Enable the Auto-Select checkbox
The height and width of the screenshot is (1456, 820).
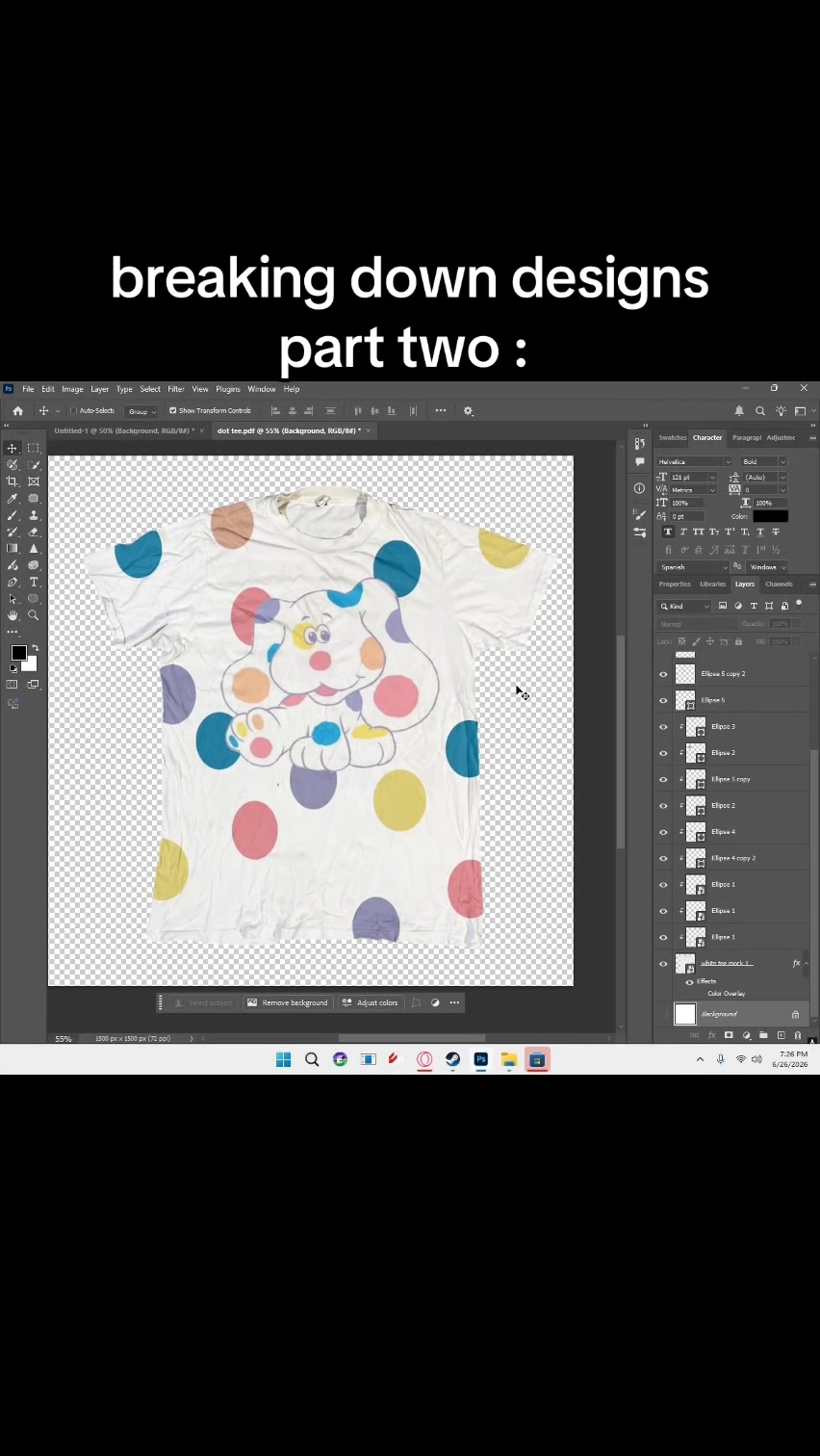pos(73,410)
